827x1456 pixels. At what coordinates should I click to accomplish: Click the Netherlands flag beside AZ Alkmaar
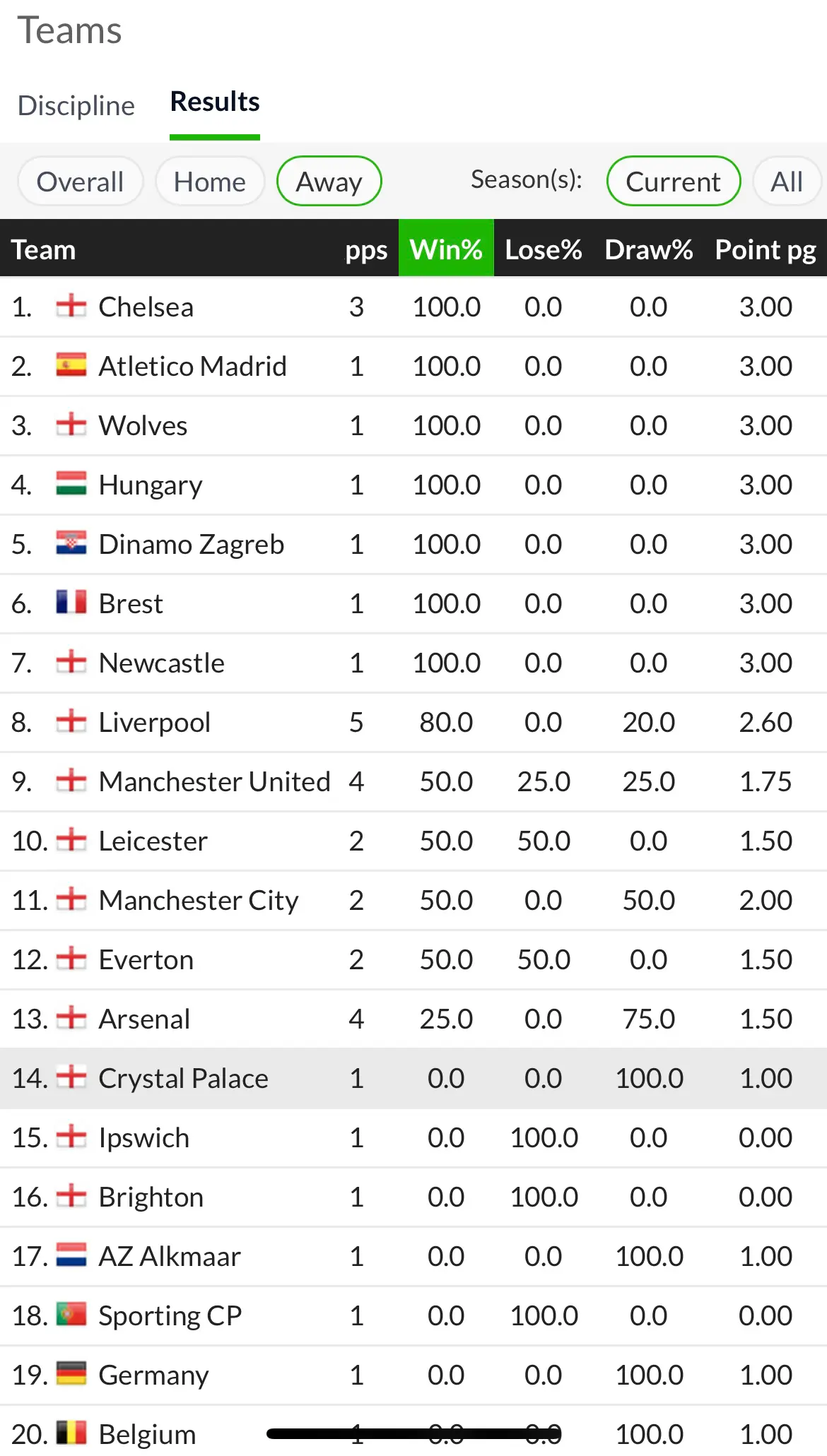point(71,1255)
